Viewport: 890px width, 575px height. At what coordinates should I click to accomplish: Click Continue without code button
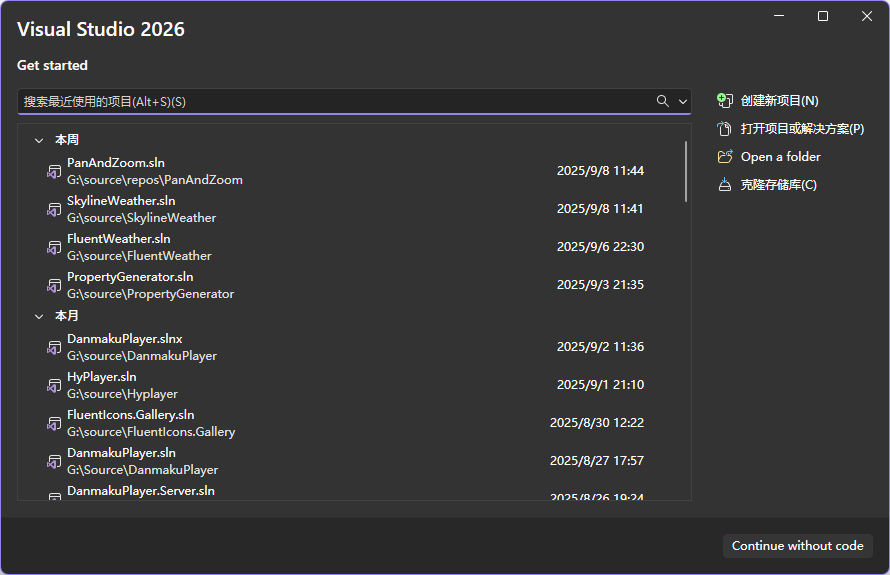797,546
